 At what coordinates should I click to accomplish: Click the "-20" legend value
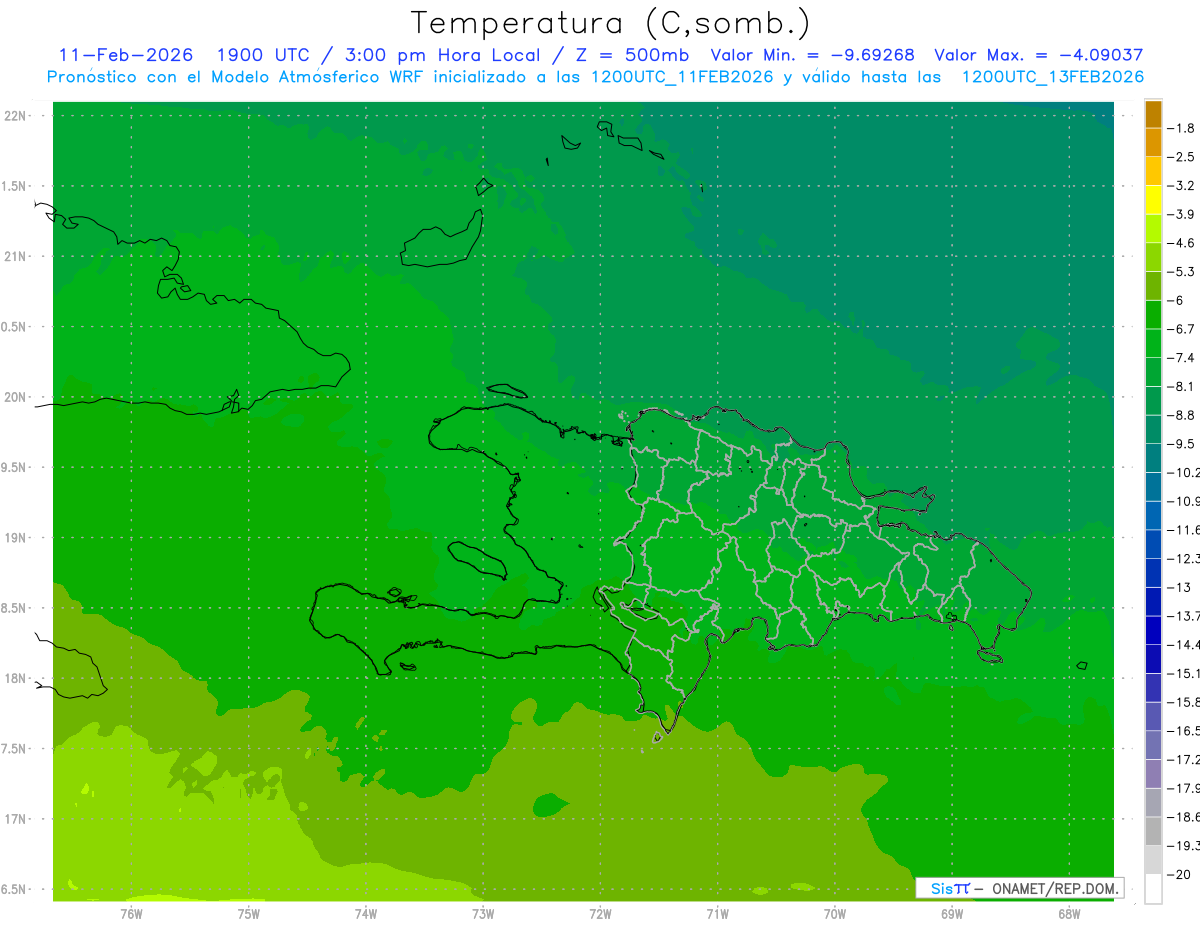(x=1181, y=875)
